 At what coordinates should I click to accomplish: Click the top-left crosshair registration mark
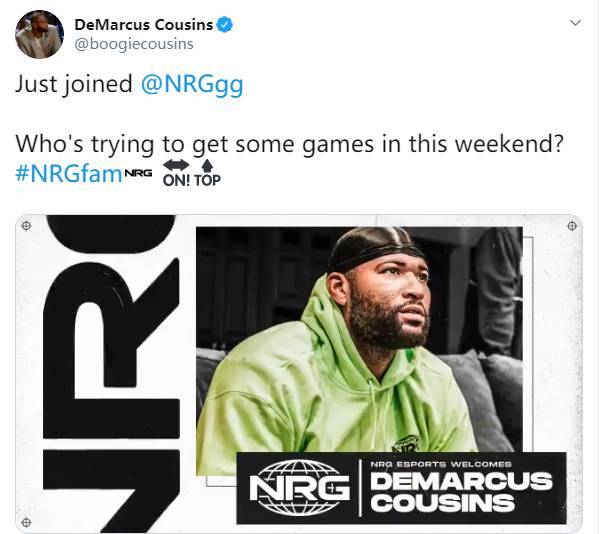26,226
